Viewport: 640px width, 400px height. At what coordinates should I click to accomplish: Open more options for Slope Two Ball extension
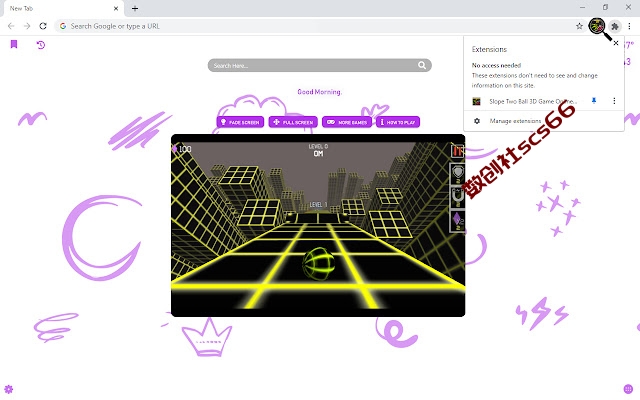pyautogui.click(x=614, y=101)
